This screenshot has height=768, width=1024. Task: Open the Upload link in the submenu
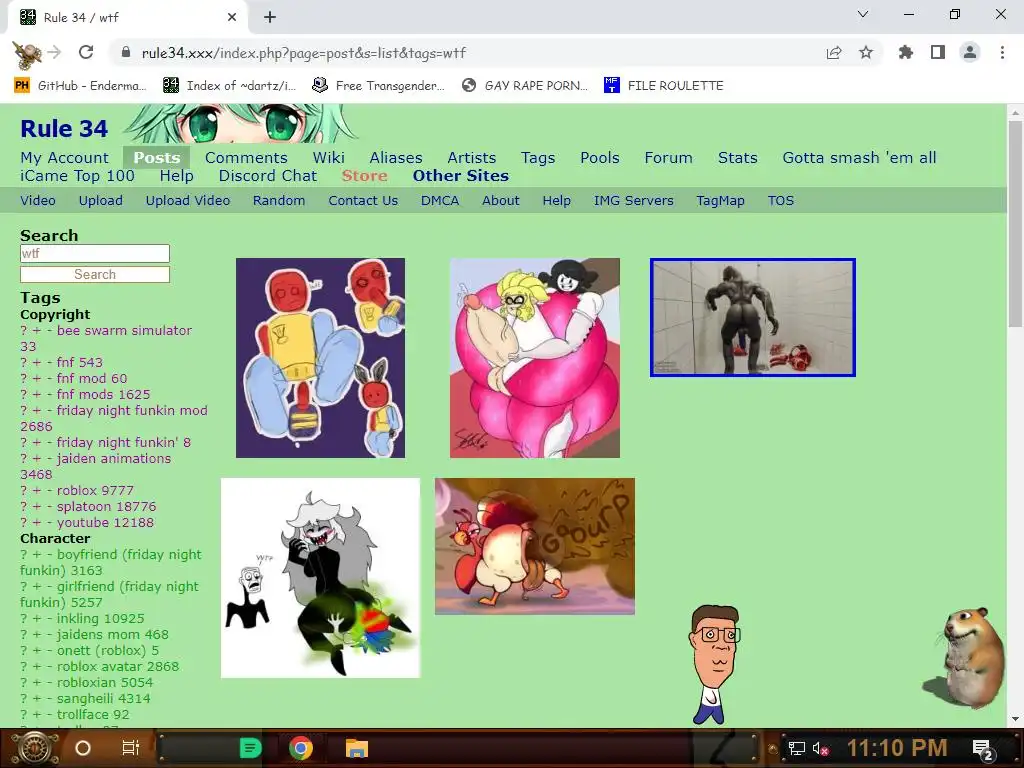(x=101, y=200)
